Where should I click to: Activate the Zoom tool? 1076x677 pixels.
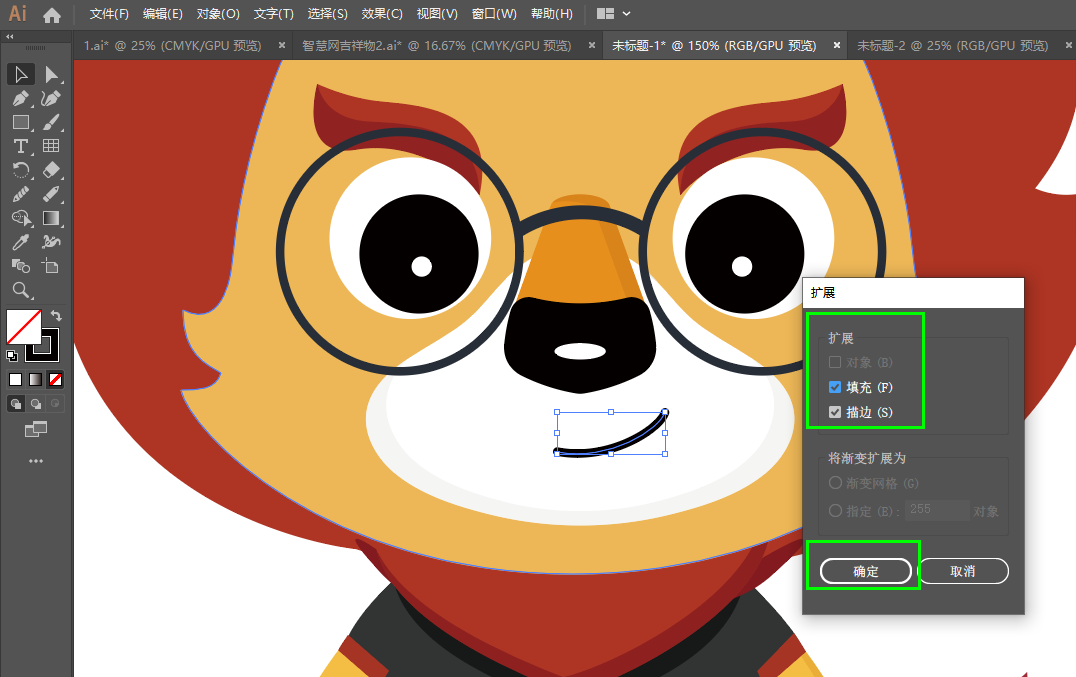click(21, 290)
